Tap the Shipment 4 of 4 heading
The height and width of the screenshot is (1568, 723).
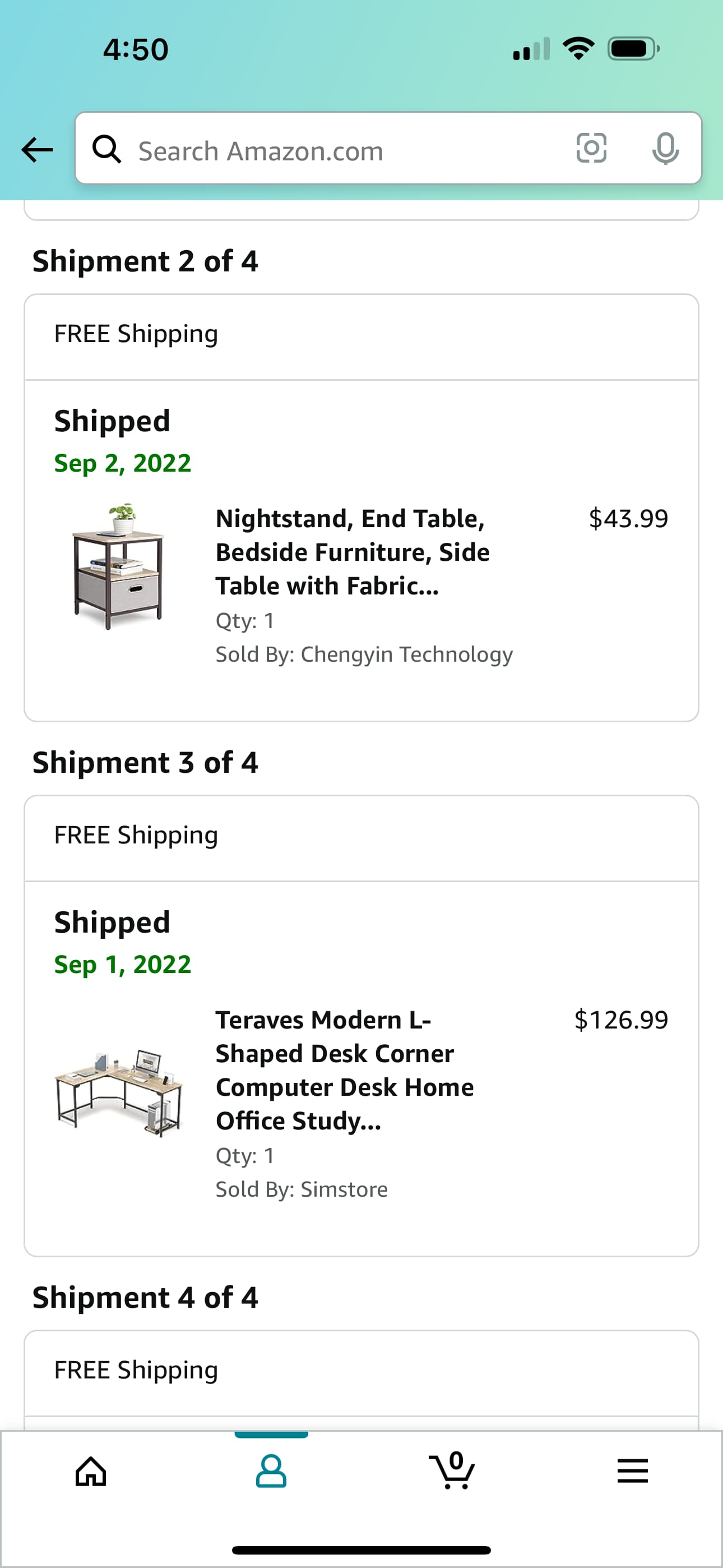(145, 1297)
